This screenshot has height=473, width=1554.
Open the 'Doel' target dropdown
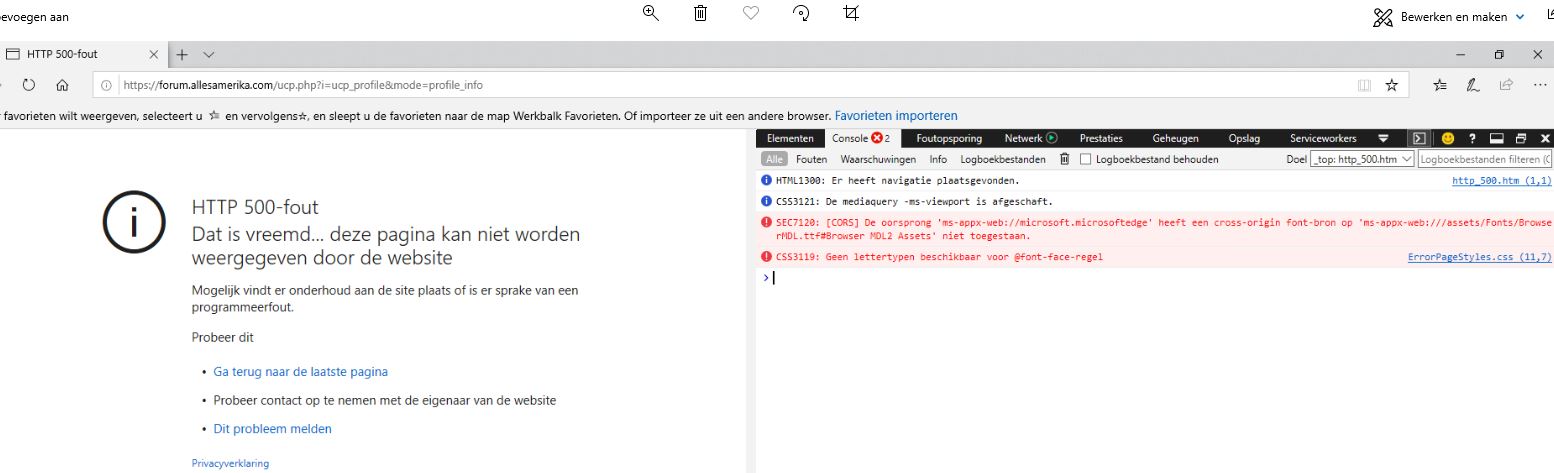pos(1362,159)
